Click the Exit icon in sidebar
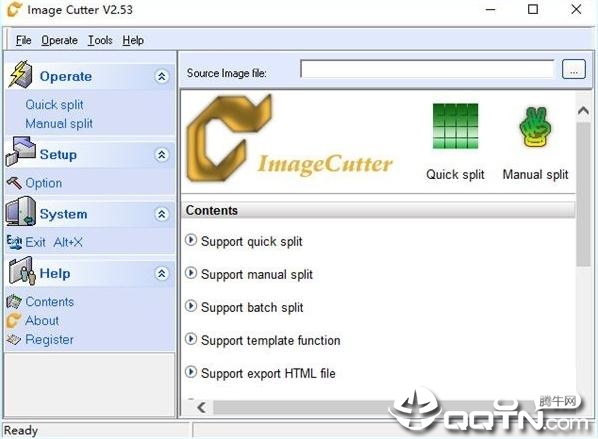Viewport: 598px width, 439px height. point(14,242)
